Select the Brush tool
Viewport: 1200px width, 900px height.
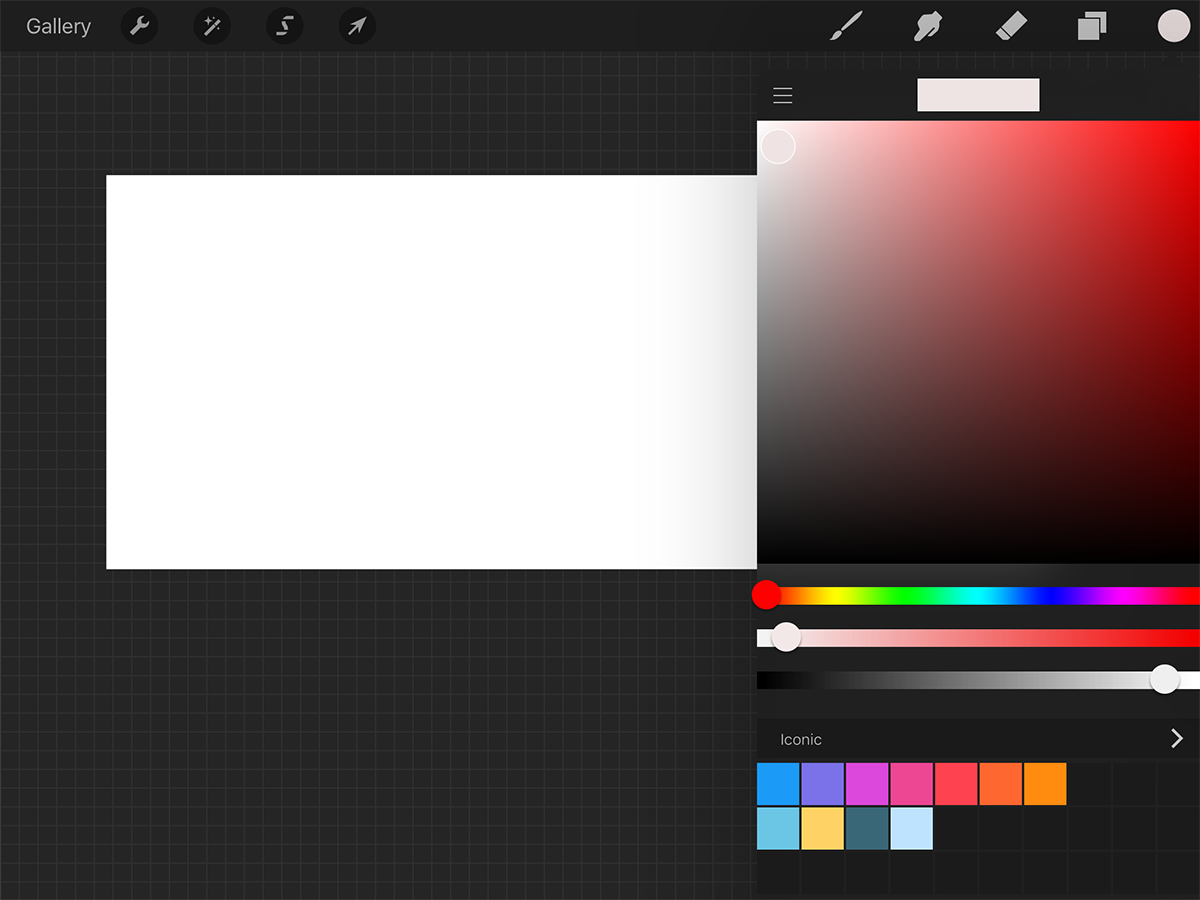(846, 27)
